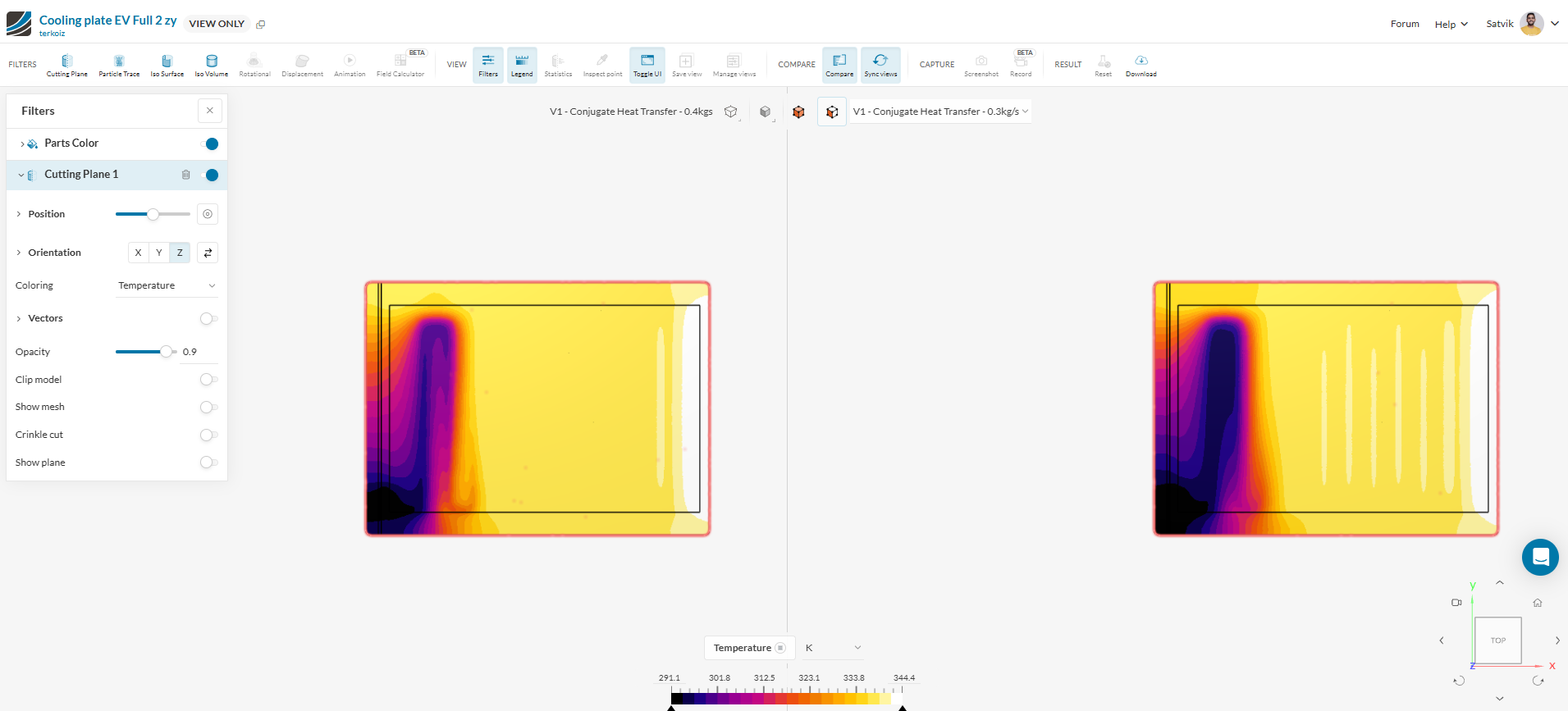Click the Download result icon
Viewport: 1568px width, 711px height.
pos(1141,64)
